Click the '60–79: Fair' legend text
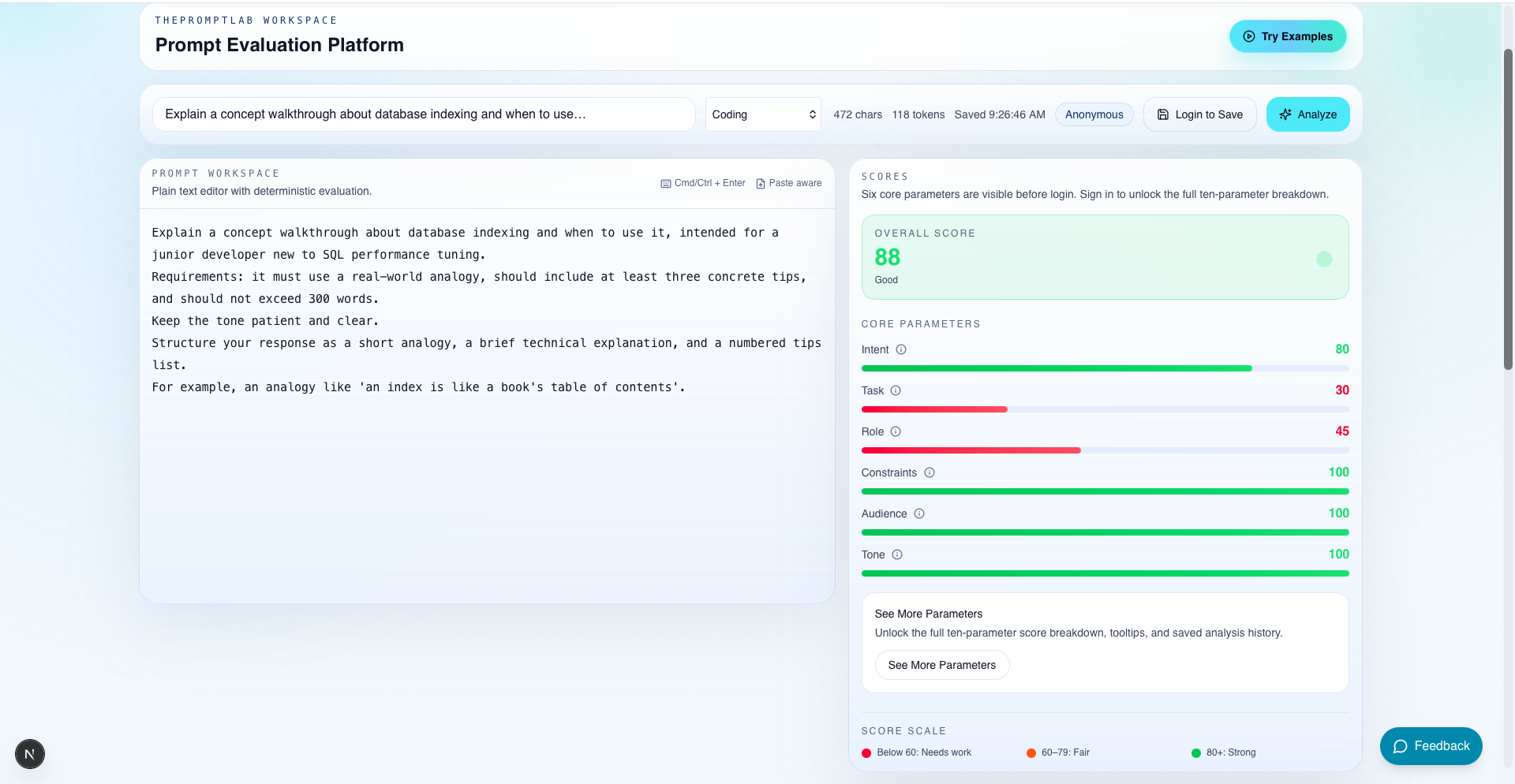The height and width of the screenshot is (784, 1515). 1065,752
